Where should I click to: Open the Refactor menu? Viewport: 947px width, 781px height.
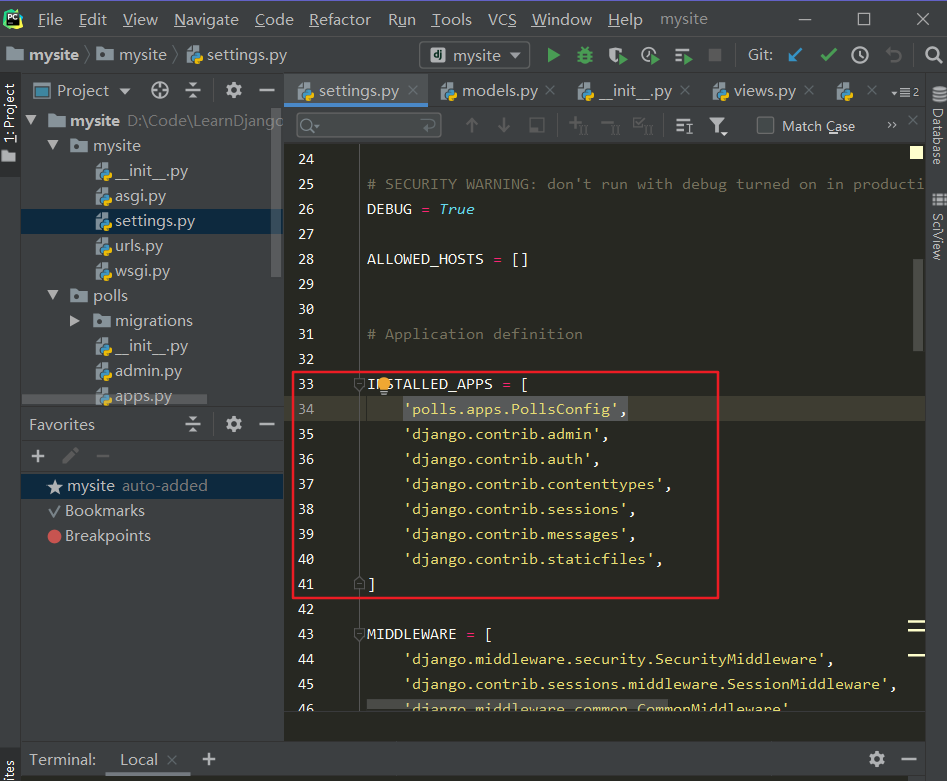(x=342, y=20)
